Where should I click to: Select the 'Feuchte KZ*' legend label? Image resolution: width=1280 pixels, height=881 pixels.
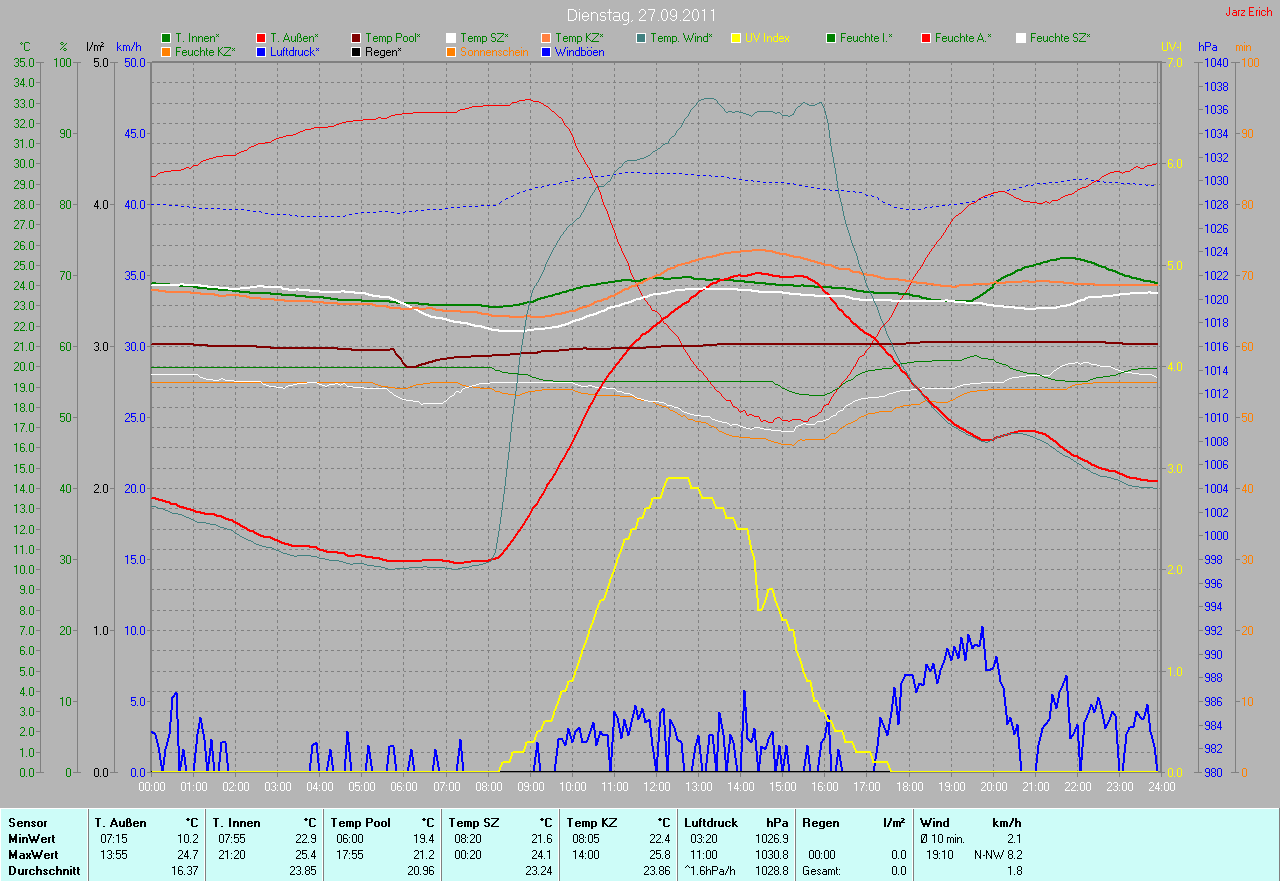(x=204, y=51)
